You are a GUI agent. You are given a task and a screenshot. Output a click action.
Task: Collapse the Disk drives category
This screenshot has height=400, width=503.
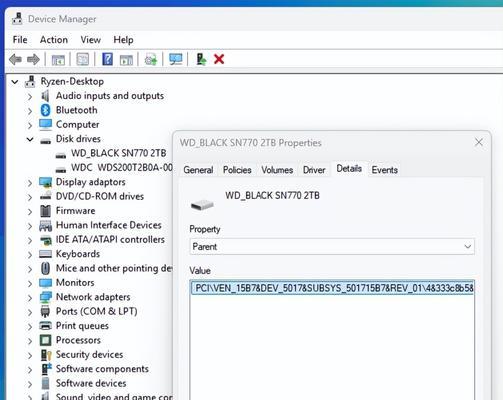coord(30,139)
